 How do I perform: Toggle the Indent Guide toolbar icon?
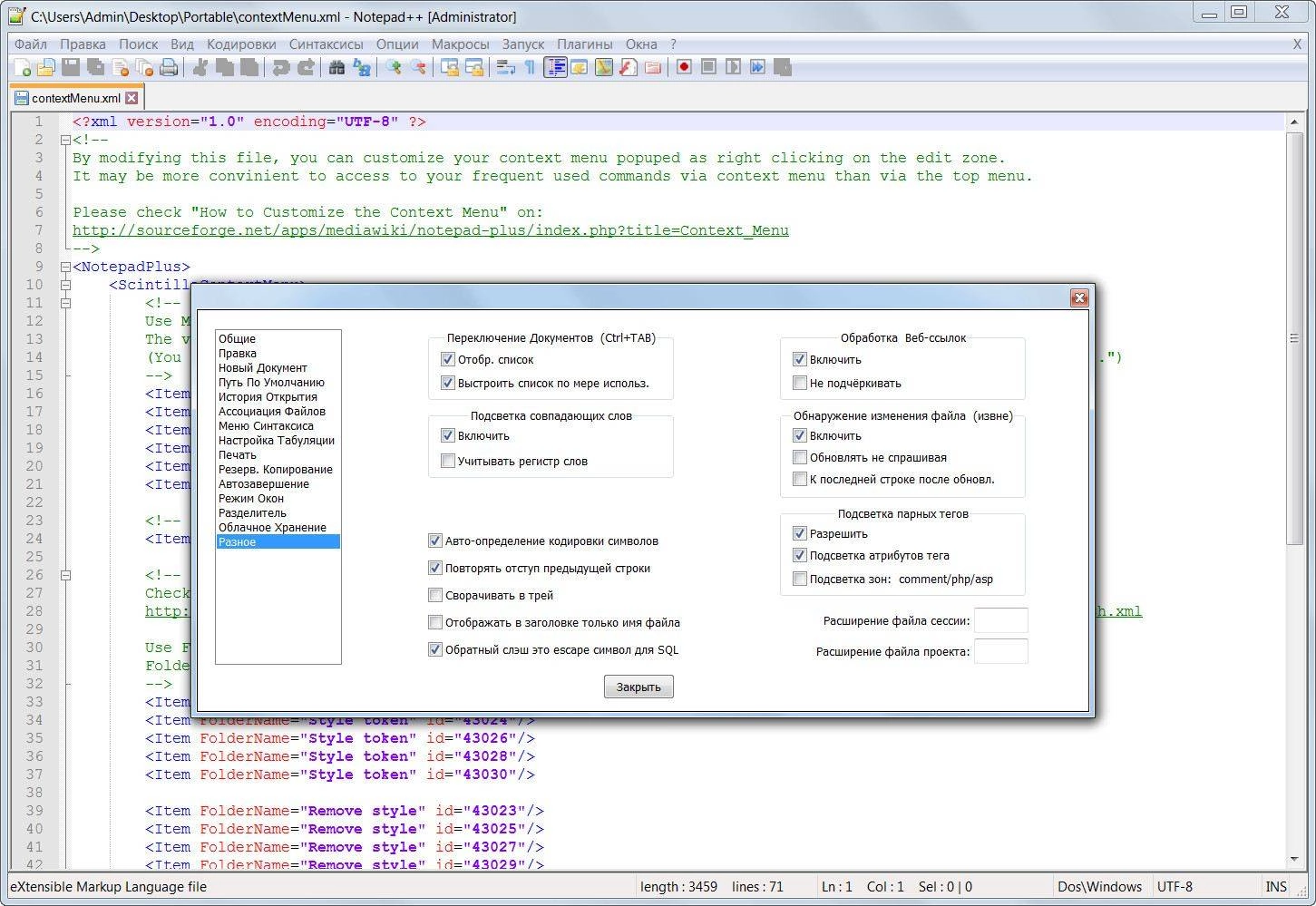tap(555, 67)
